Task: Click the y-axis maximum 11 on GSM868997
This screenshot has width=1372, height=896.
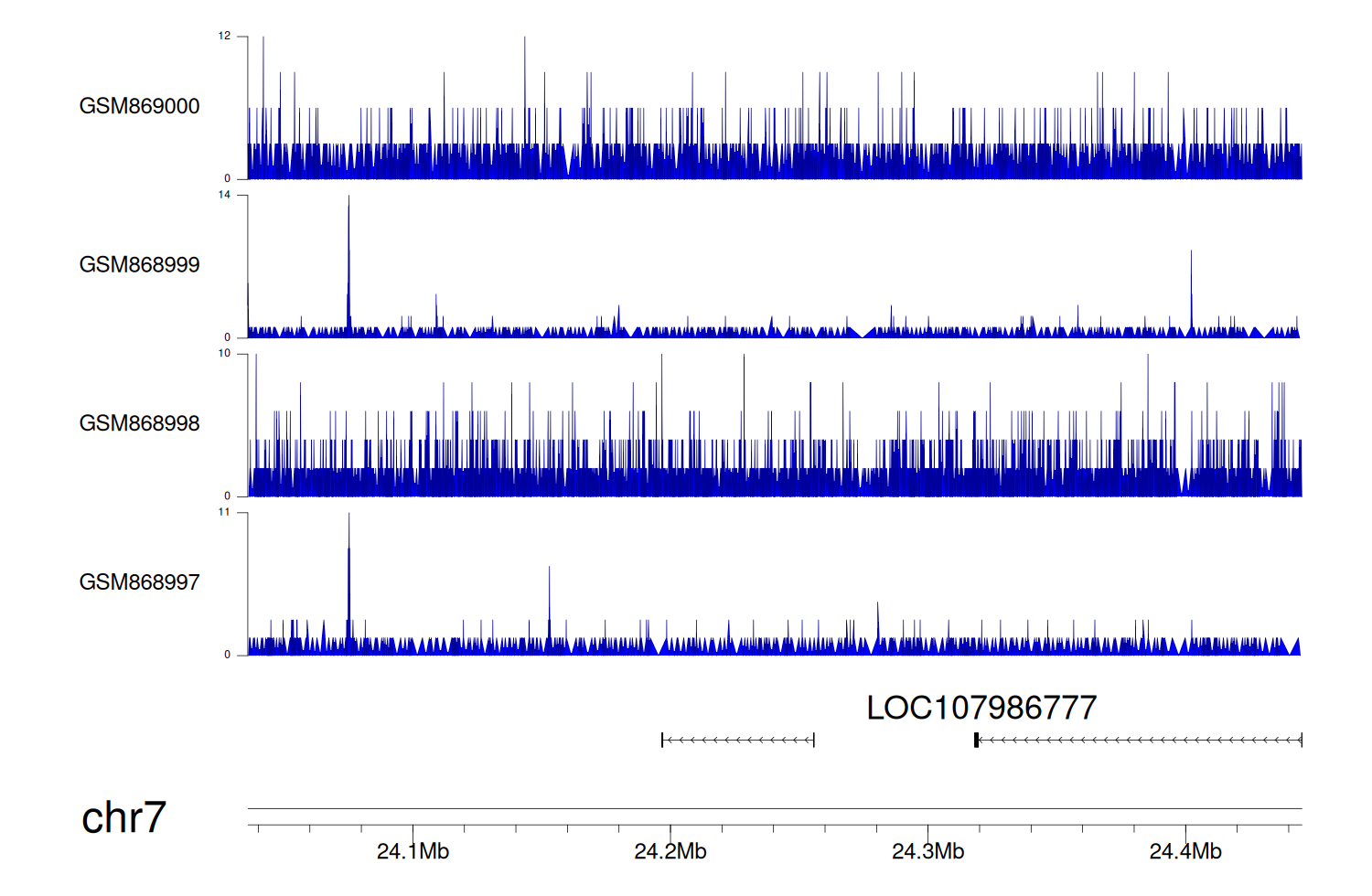Action: tap(224, 512)
